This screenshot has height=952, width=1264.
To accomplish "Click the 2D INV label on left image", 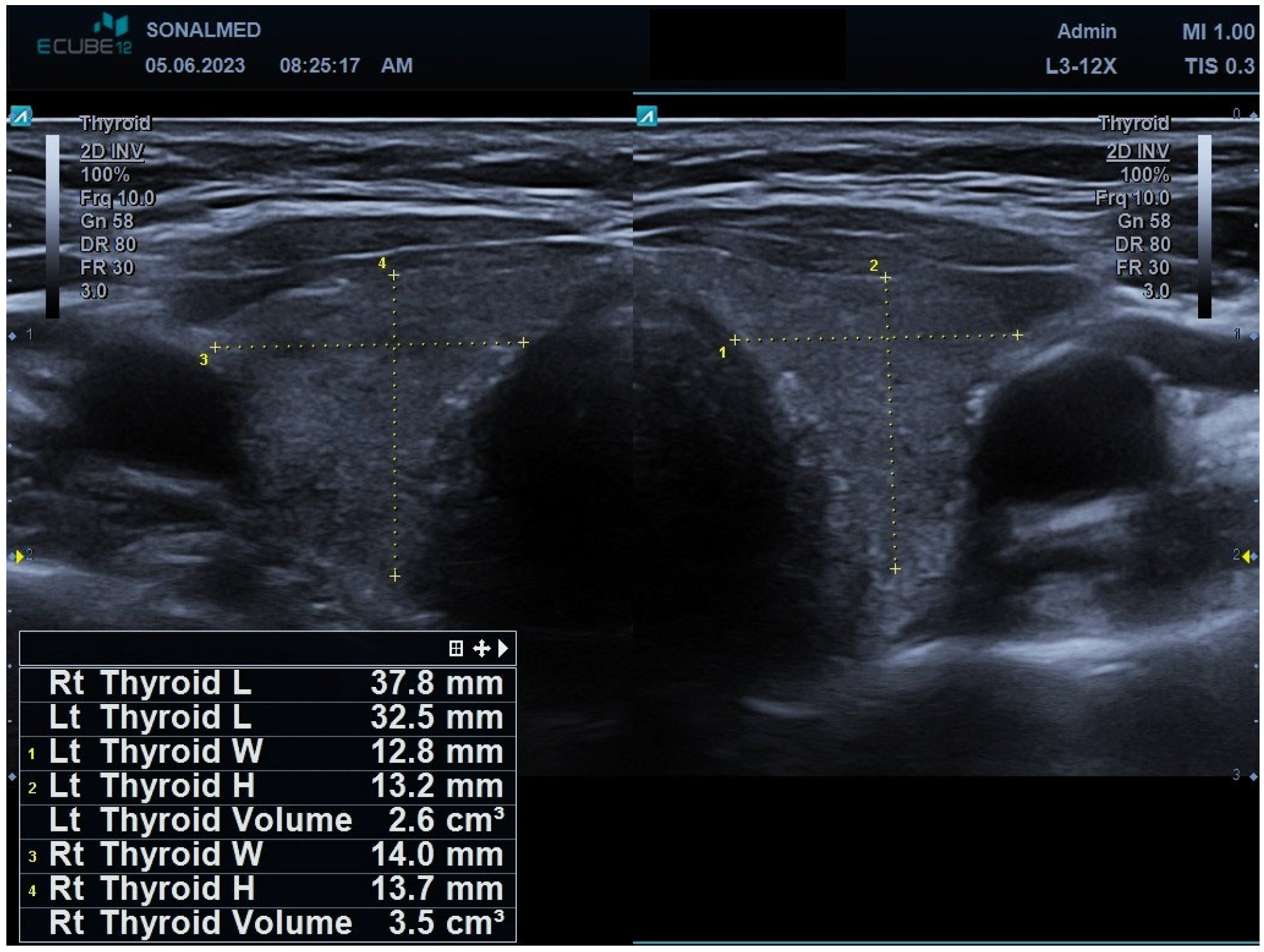I will click(112, 152).
